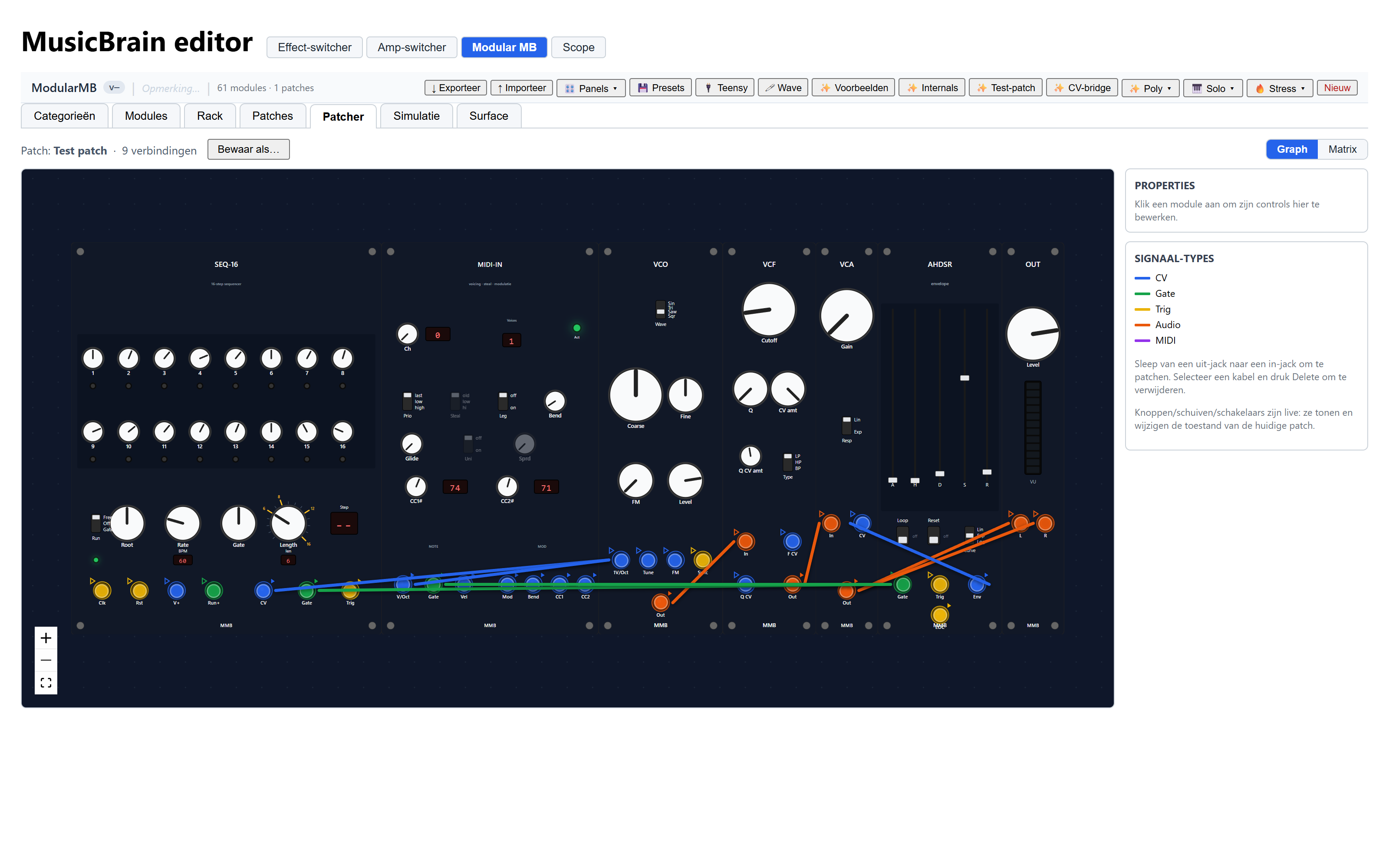Click the VCF Q CV input jack

[745, 585]
